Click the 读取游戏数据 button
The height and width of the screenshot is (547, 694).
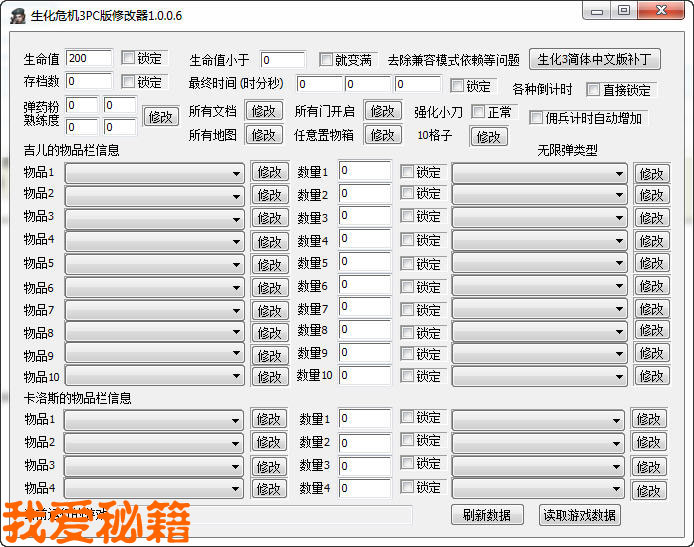click(x=579, y=515)
